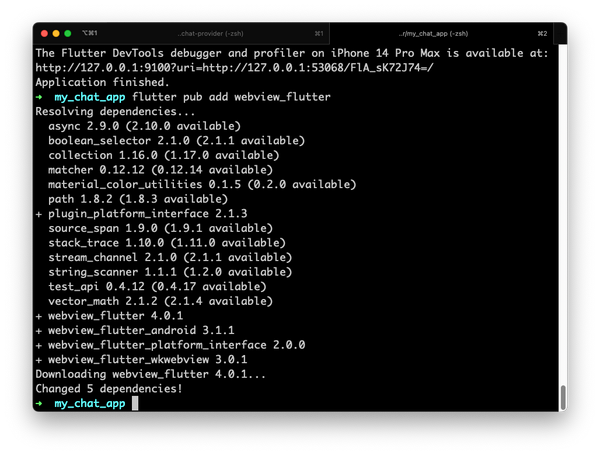Viewport: 600px width, 455px height.
Task: Minimize the terminal using yellow button
Action: (x=56, y=34)
